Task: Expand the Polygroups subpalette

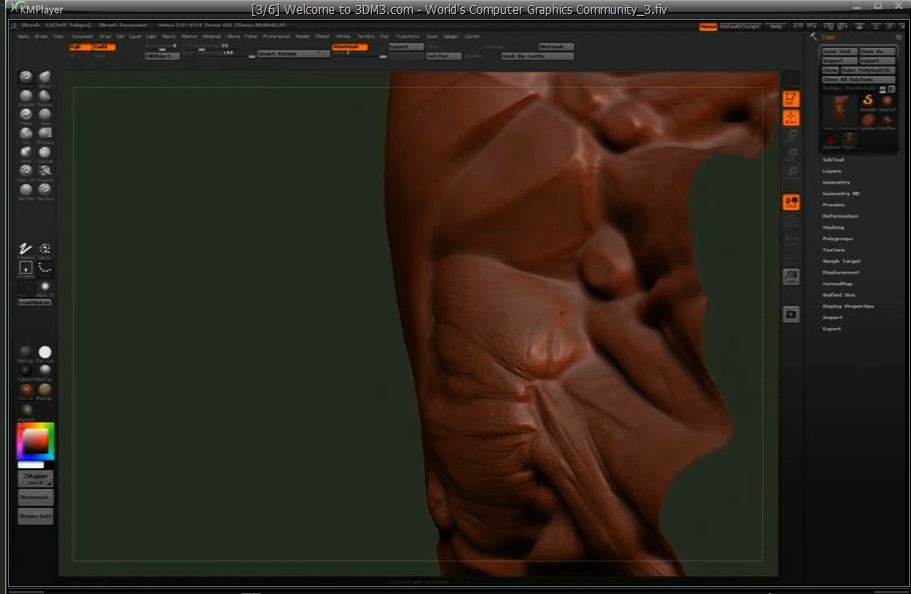Action: tap(838, 238)
